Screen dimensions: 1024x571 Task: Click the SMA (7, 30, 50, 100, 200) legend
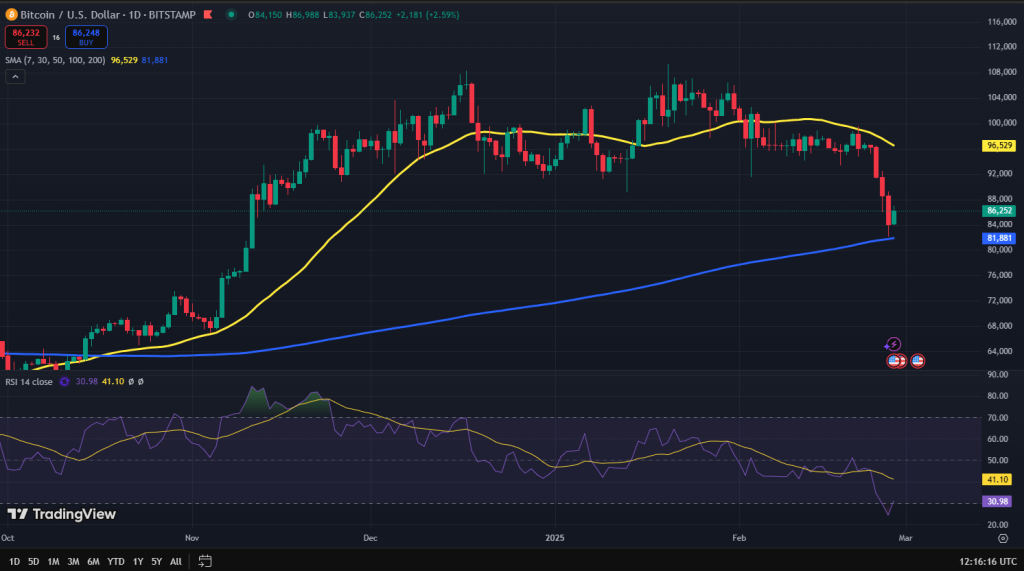[55, 60]
